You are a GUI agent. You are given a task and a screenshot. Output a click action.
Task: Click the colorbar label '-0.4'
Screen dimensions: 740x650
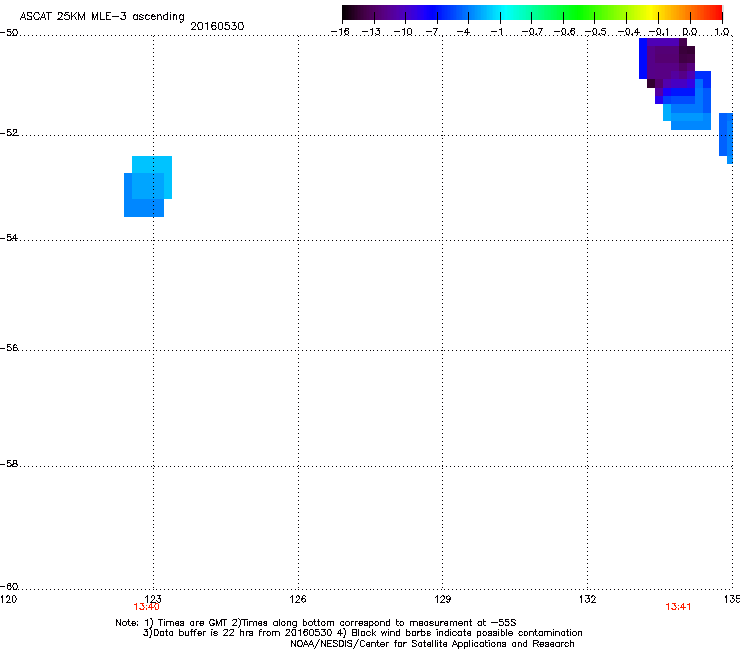(628, 32)
